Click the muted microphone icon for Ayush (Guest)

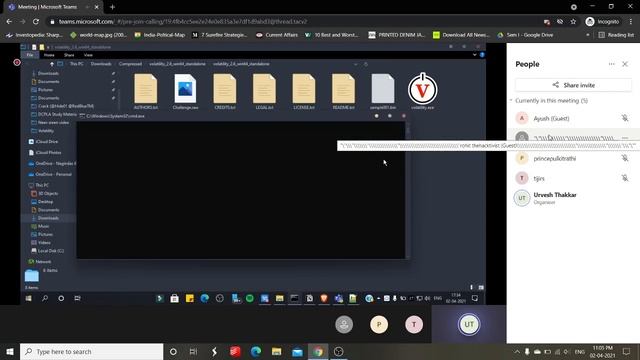(624, 118)
